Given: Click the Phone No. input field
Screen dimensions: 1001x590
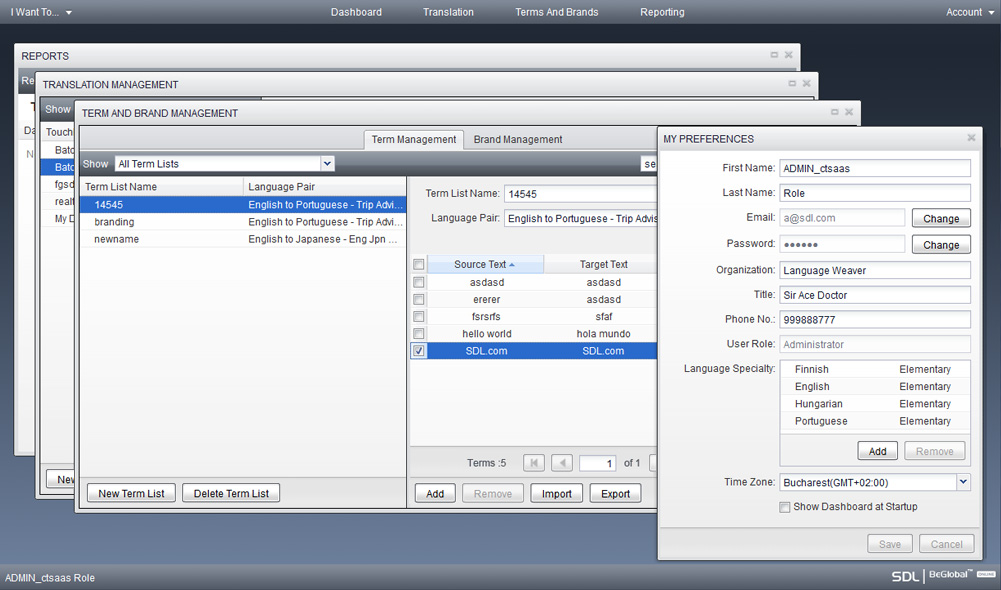Looking at the screenshot, I should click(x=874, y=319).
